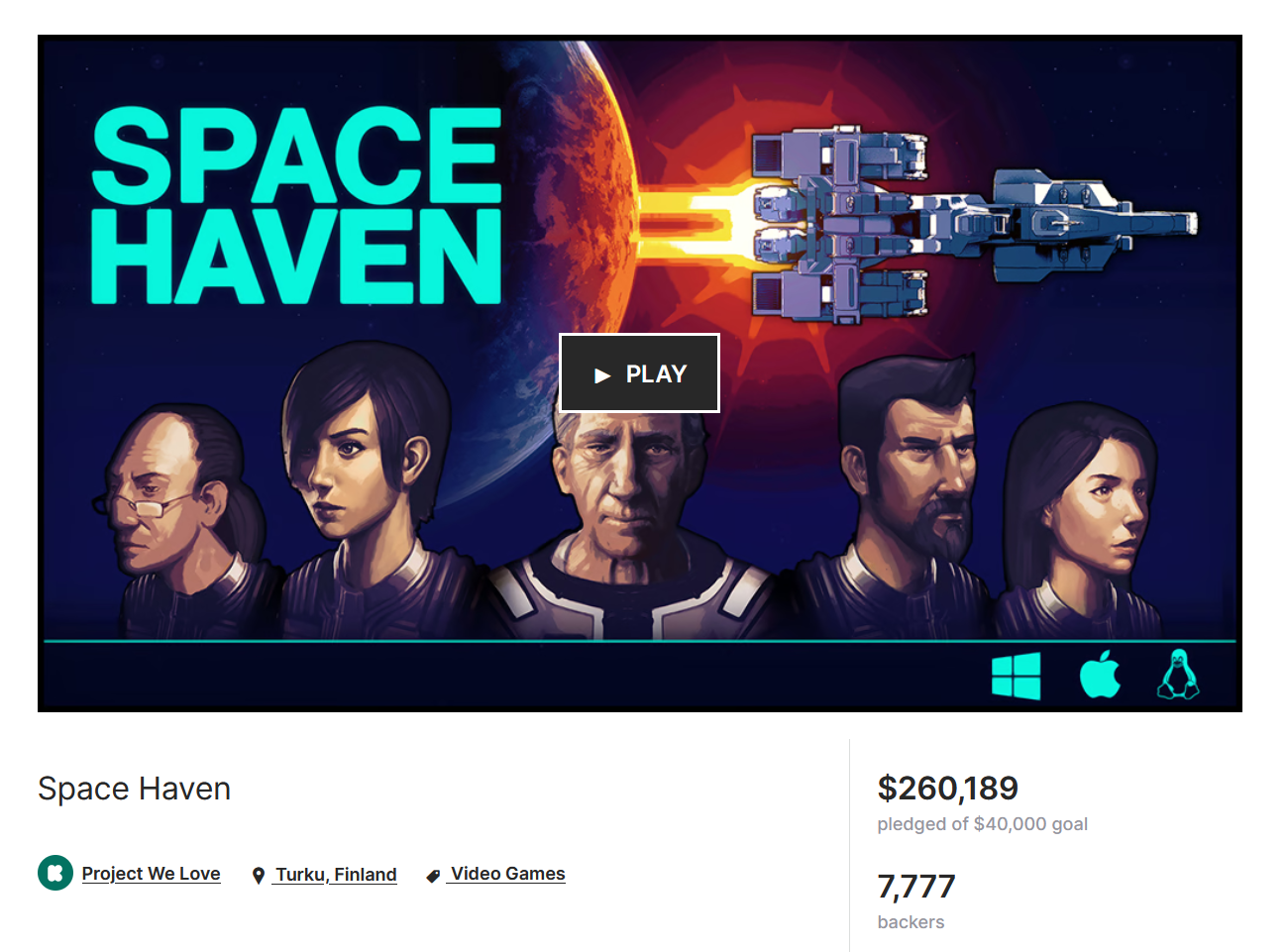Click the 7,777 backers count
Viewport: 1288px width, 952px height.
[916, 887]
